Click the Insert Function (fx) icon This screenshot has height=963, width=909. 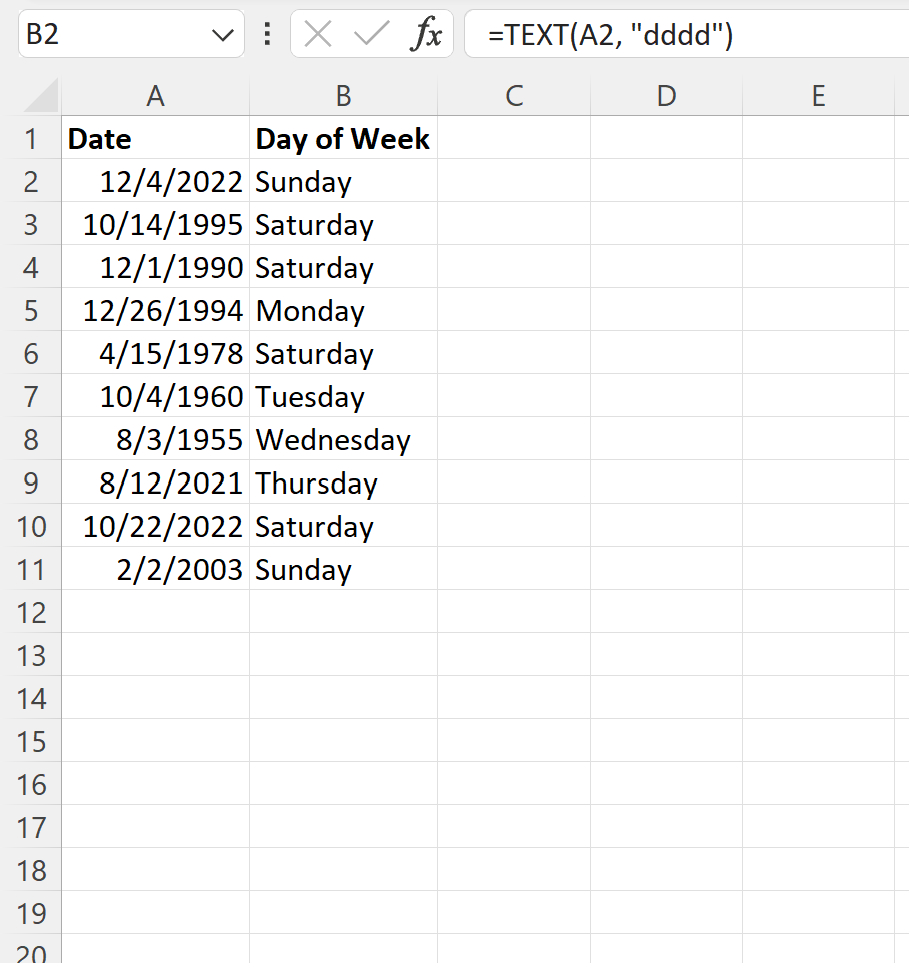click(428, 33)
